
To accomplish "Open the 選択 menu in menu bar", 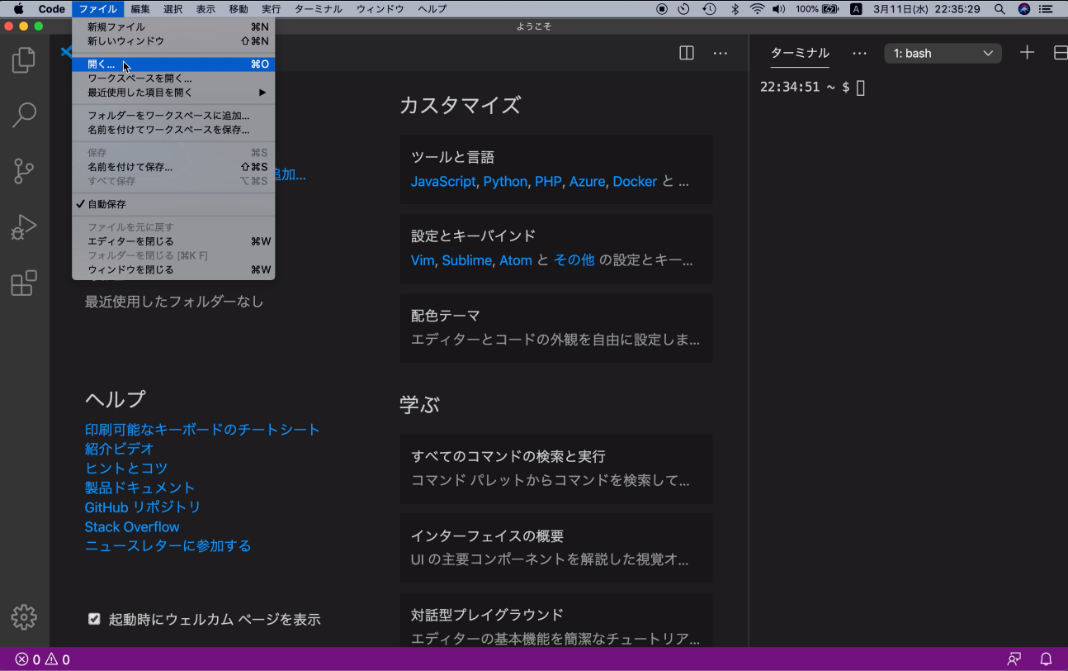I will [x=172, y=9].
